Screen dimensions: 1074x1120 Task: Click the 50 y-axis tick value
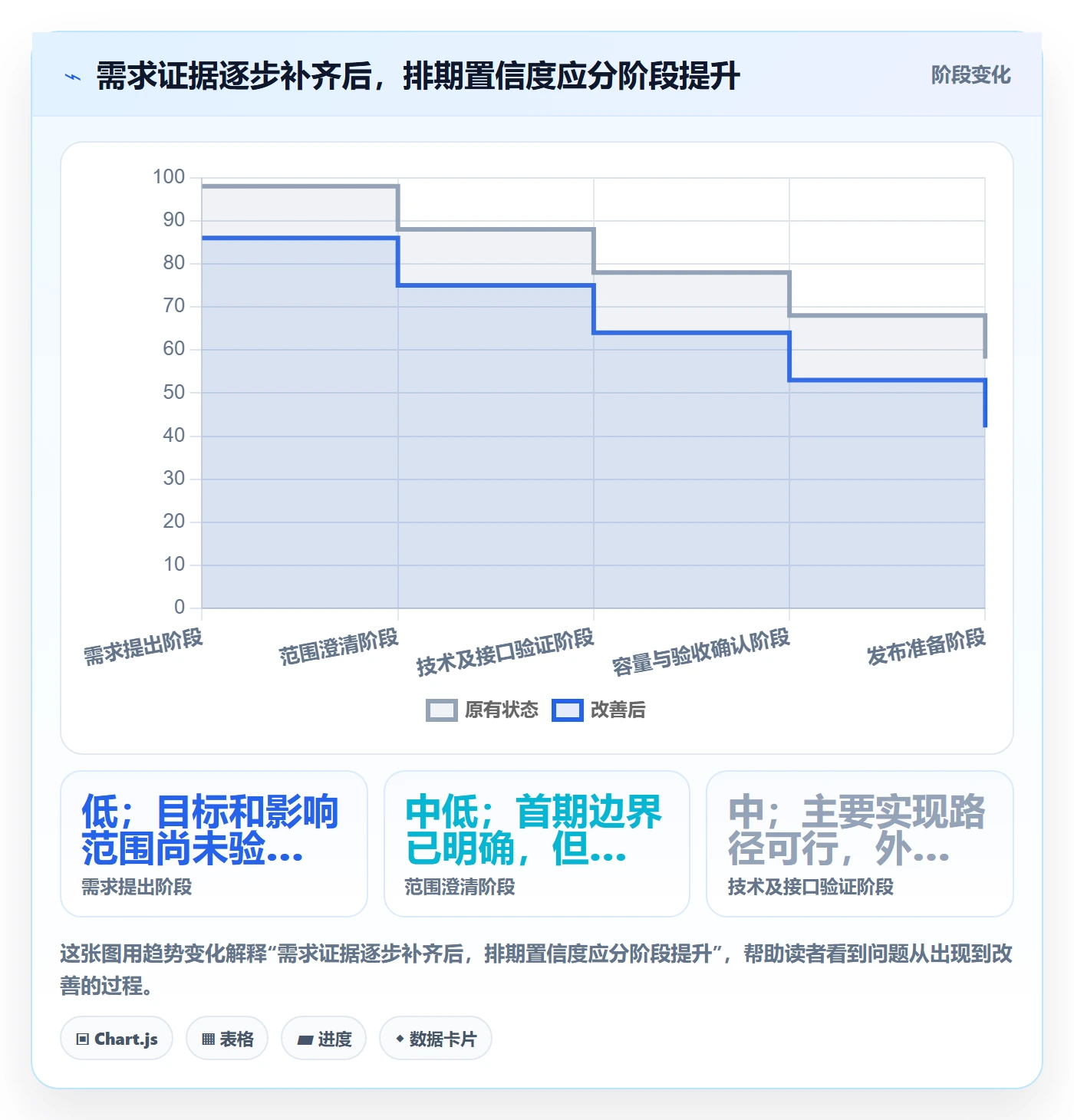coord(174,392)
